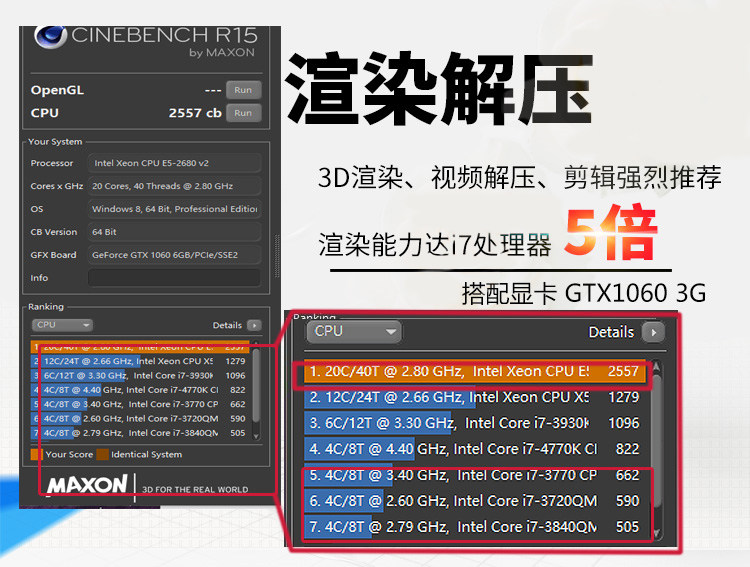
Task: Select i7-3770 row scoring 662 in left list
Action: pyautogui.click(x=140, y=404)
